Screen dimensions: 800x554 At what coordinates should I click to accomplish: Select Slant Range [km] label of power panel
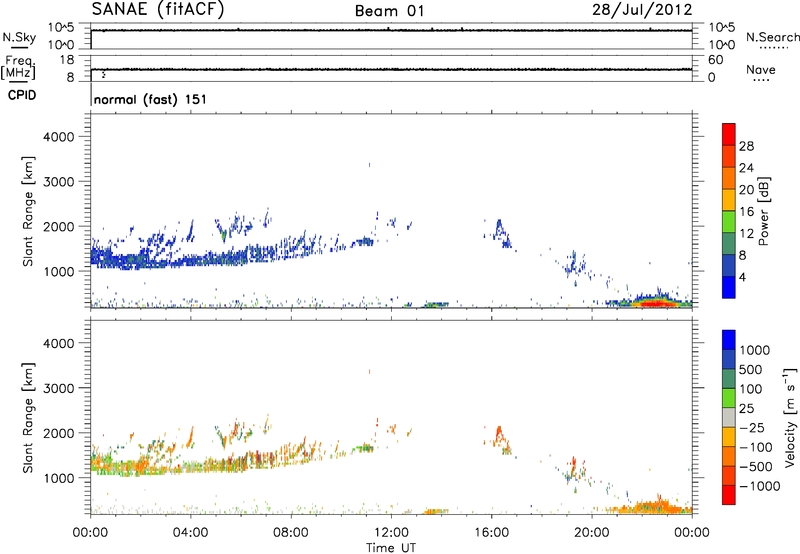[x=28, y=212]
